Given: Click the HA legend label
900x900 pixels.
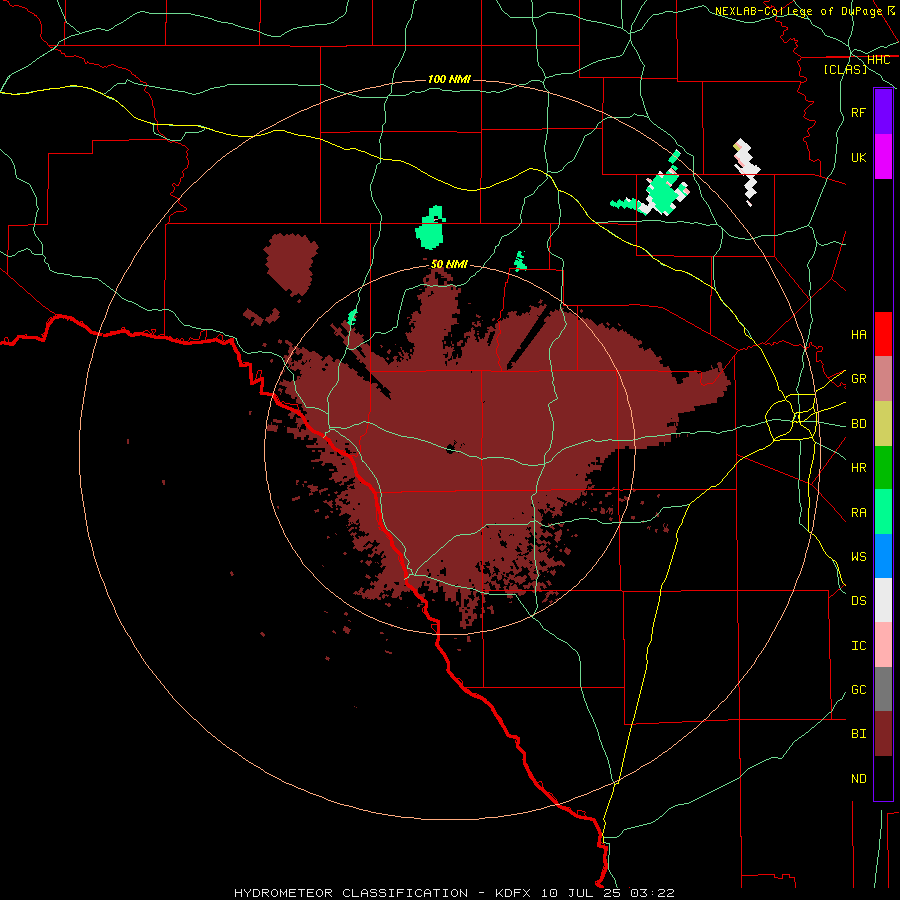Looking at the screenshot, I should (859, 335).
